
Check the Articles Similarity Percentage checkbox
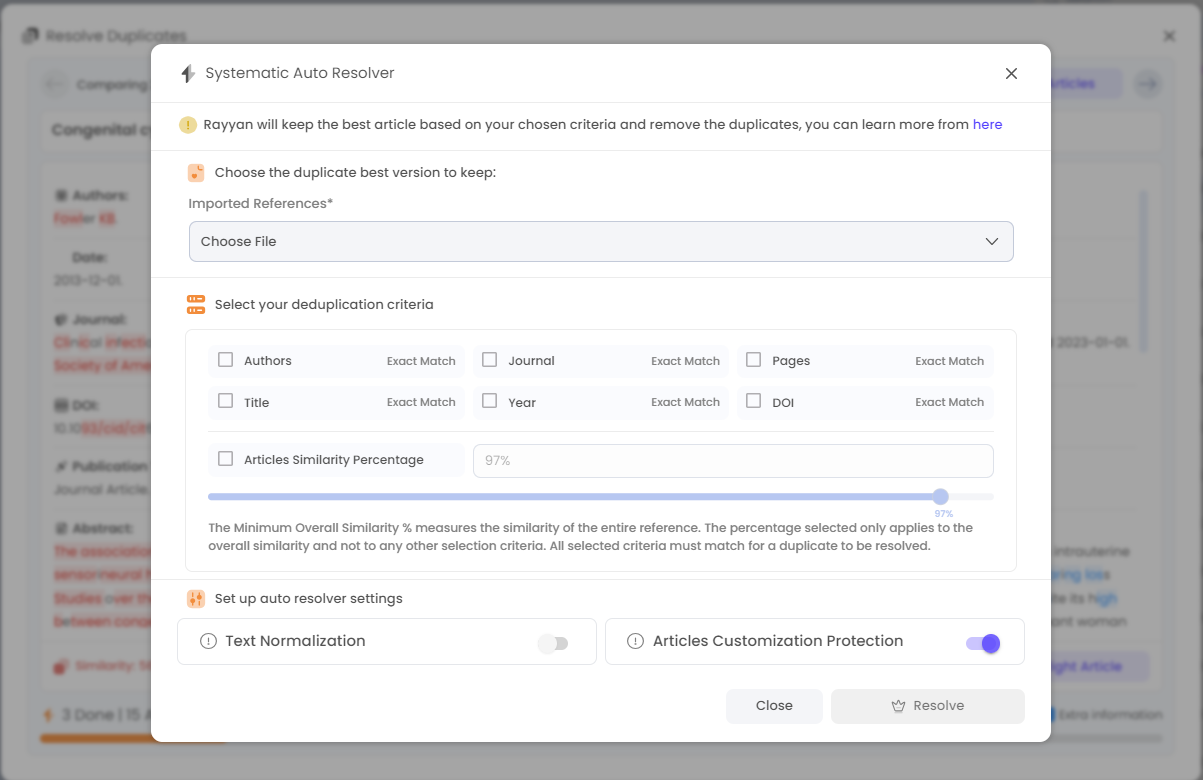point(226,459)
